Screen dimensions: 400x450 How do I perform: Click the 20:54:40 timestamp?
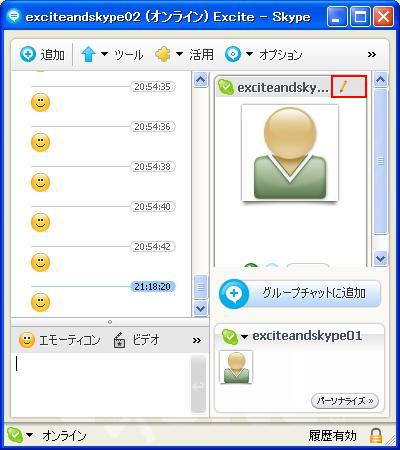(152, 206)
